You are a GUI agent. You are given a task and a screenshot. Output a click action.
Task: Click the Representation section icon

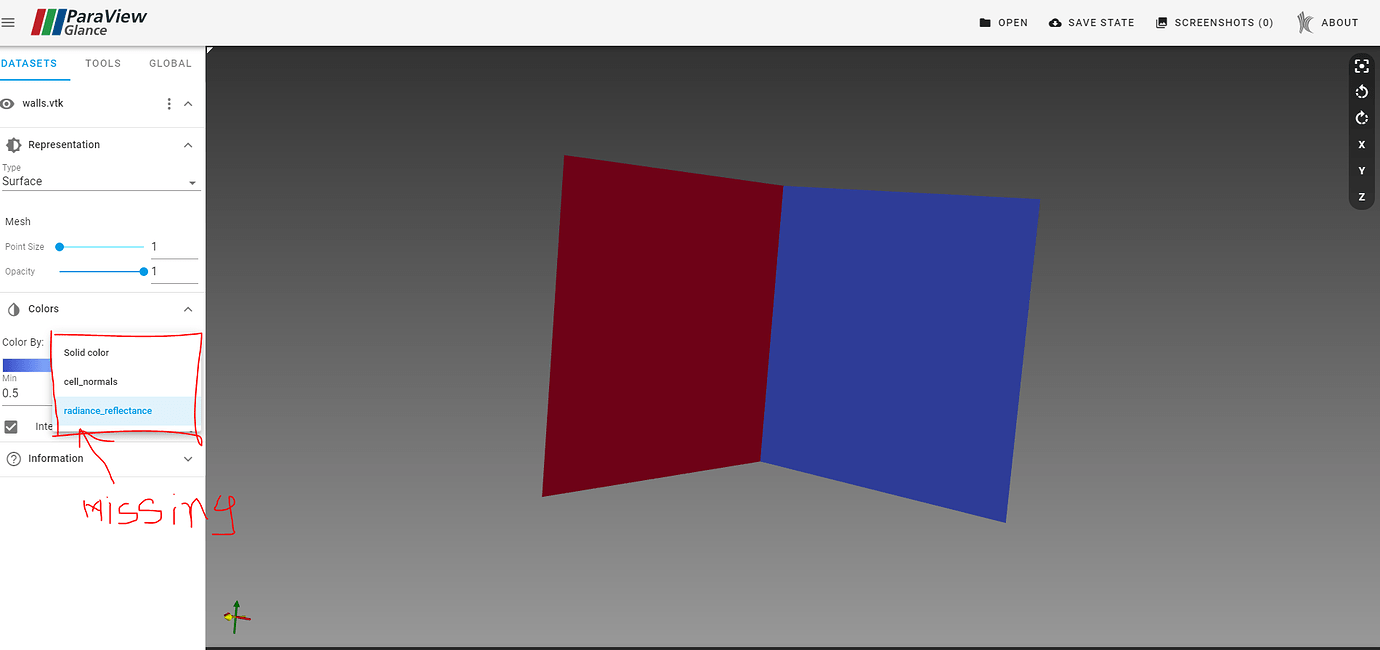(14, 145)
